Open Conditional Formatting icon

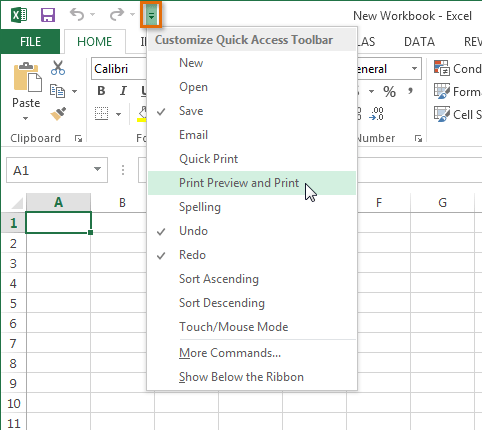pyautogui.click(x=442, y=68)
